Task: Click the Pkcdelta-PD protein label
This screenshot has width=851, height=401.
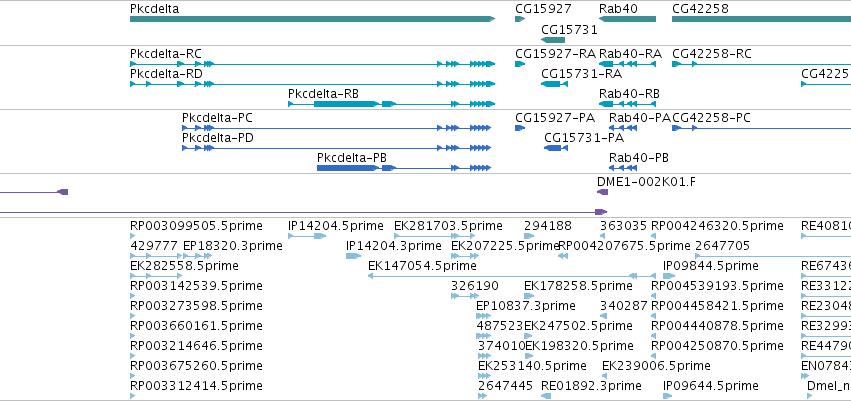Action: tap(218, 138)
